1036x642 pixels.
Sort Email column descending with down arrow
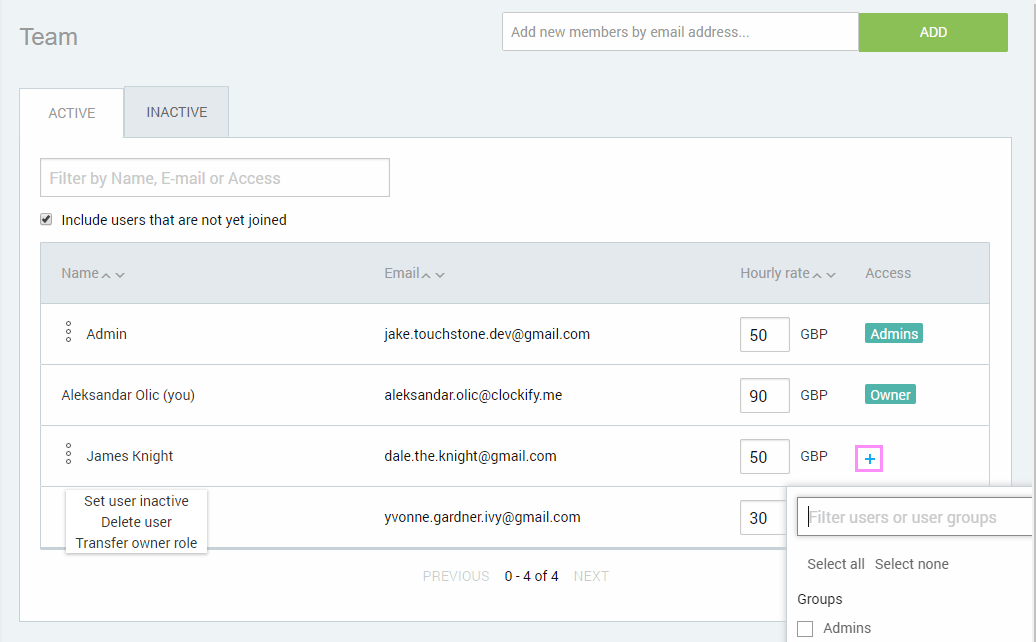pyautogui.click(x=440, y=275)
